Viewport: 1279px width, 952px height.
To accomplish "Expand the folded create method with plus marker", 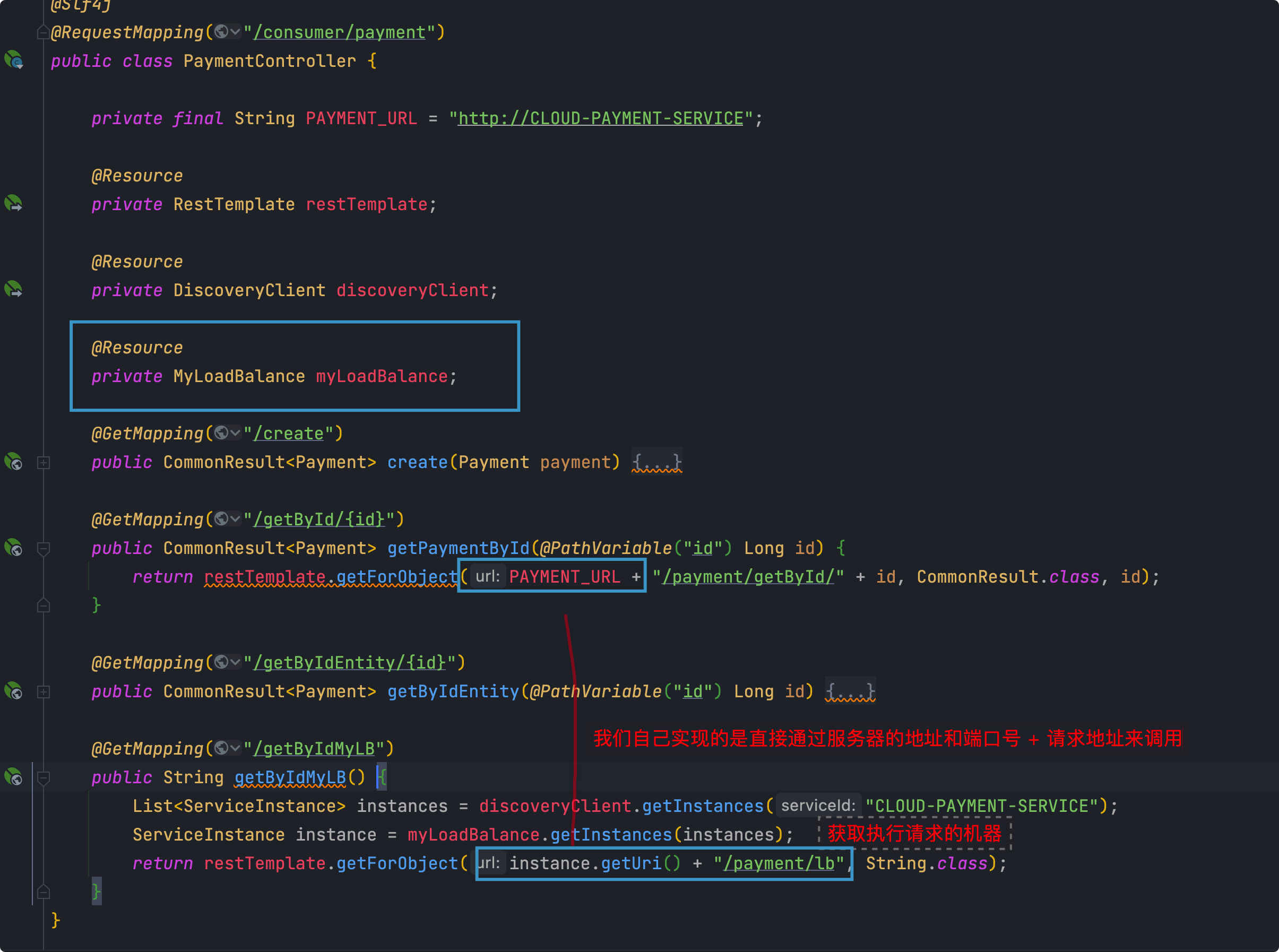I will [x=43, y=462].
